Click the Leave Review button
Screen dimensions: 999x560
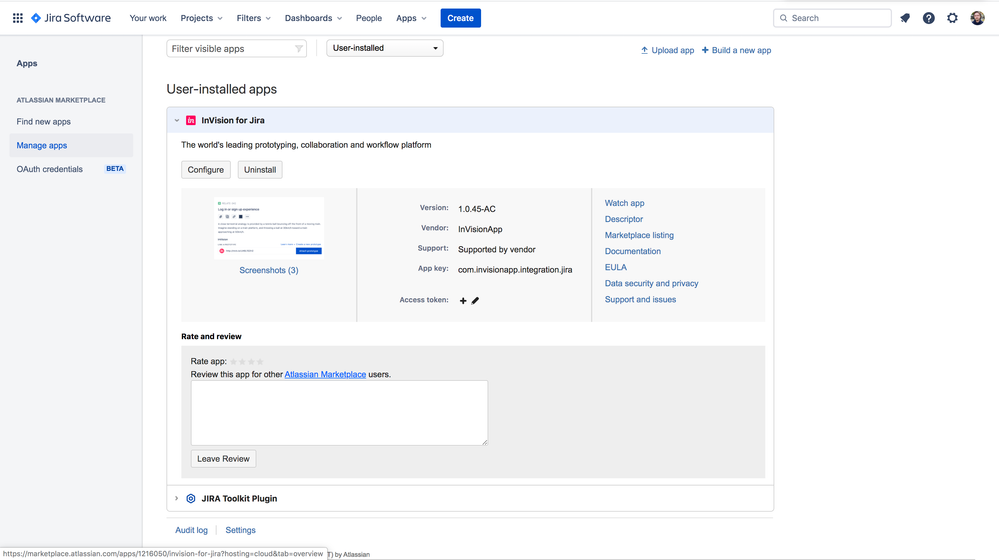click(223, 459)
